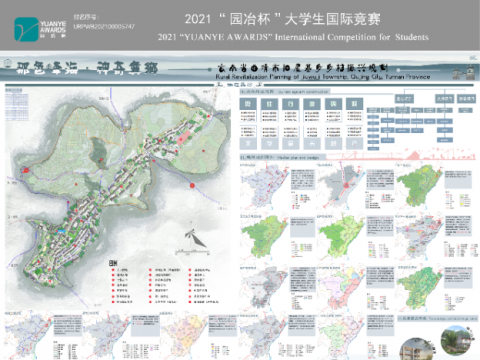Click the pink skyline silhouette with mountain
Screen dimensions: 480x360
pyautogui.click(x=402, y=156)
